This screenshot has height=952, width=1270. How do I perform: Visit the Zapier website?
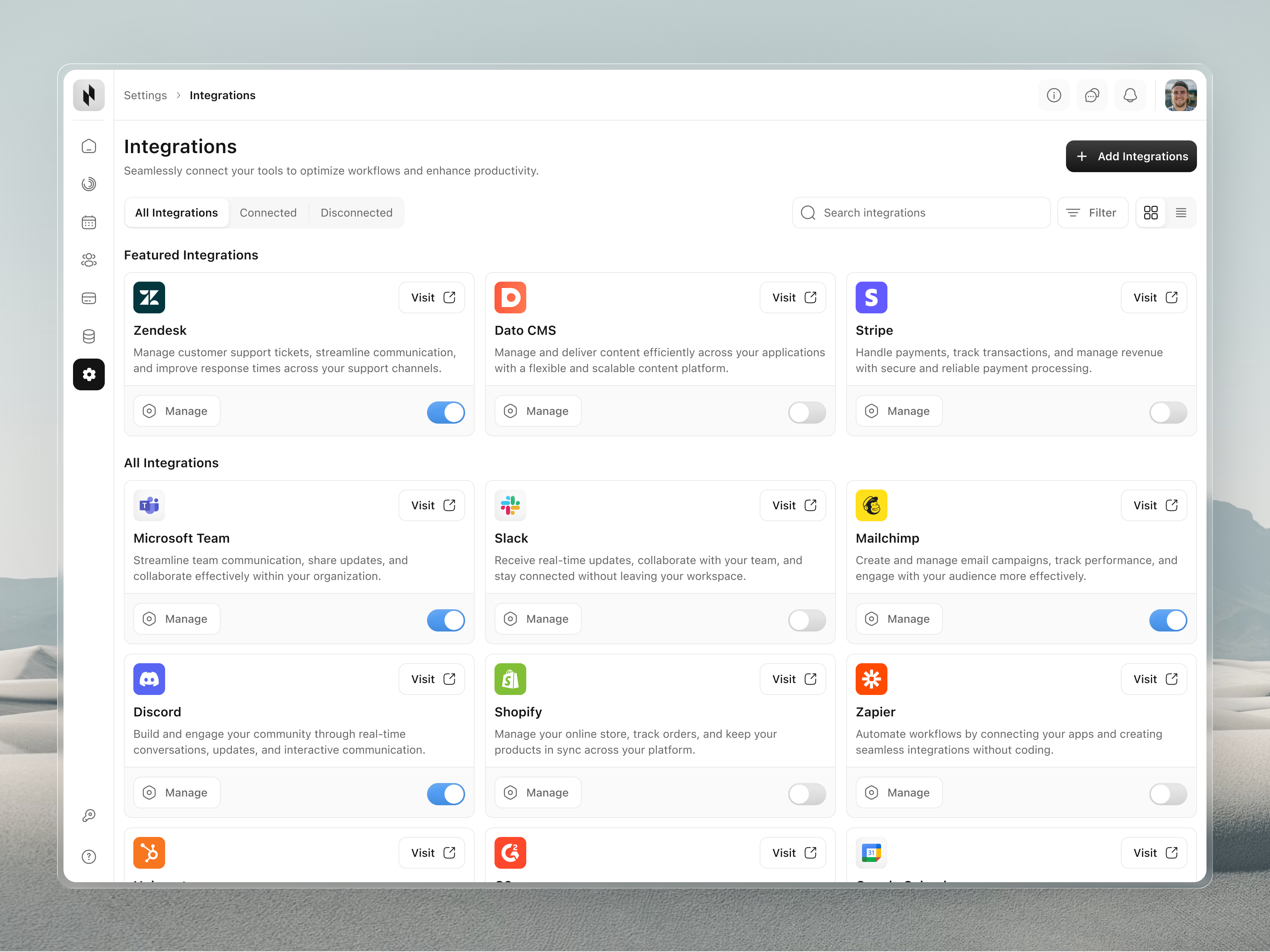1154,679
